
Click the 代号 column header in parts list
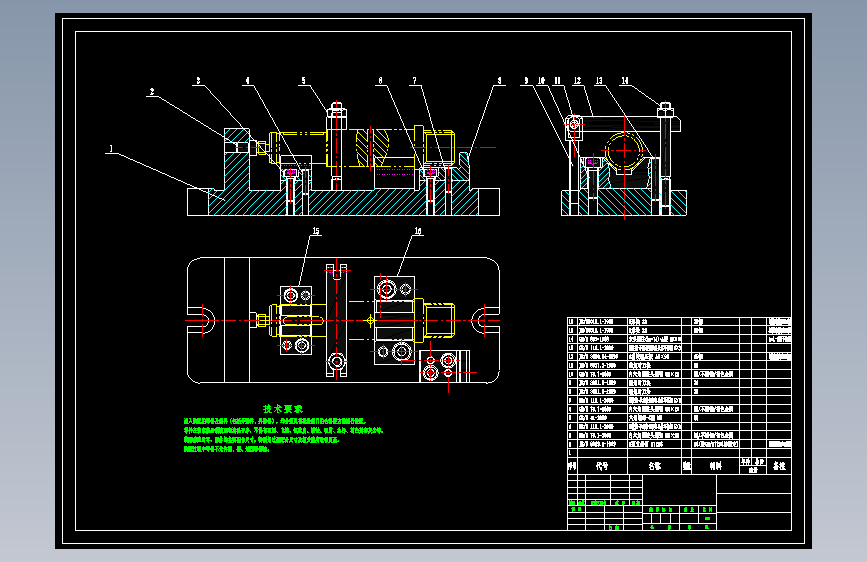point(602,466)
